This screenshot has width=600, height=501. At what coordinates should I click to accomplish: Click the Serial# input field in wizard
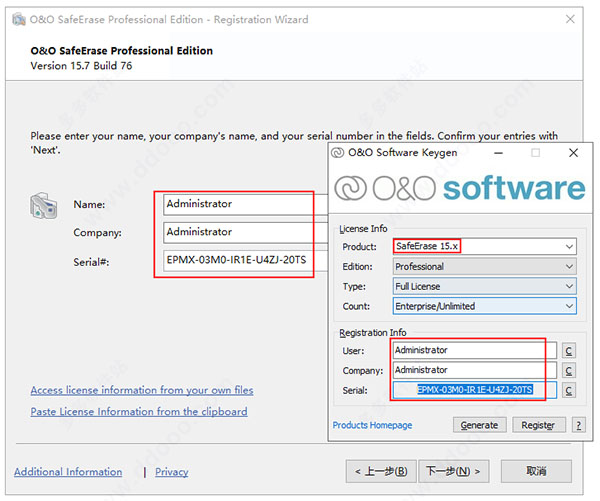(x=245, y=261)
